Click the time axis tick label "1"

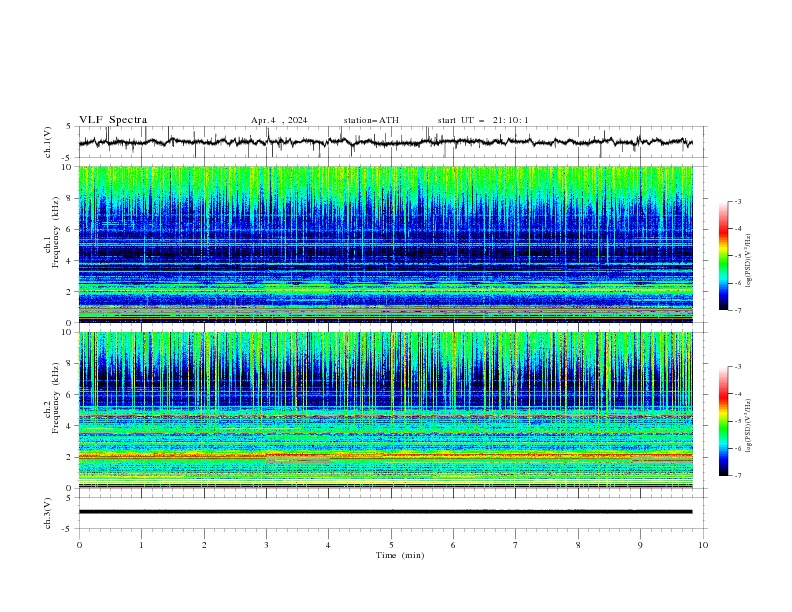tap(141, 545)
